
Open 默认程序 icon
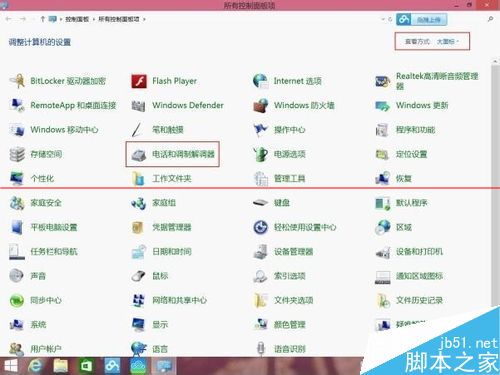click(x=382, y=203)
